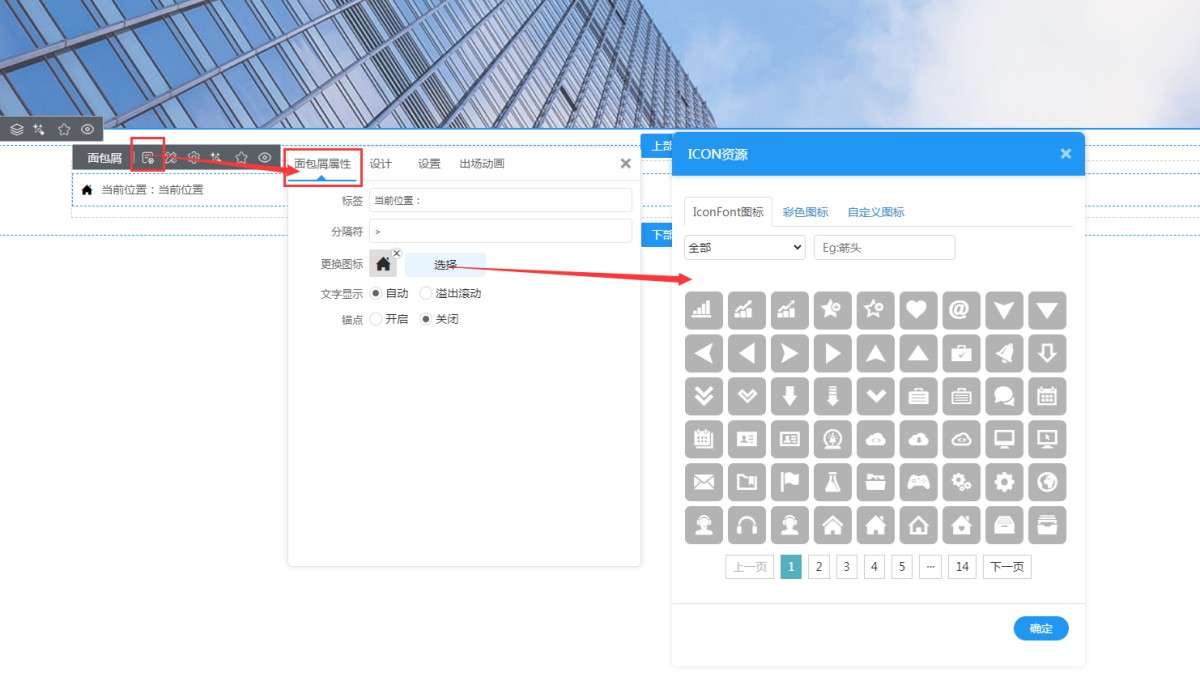Open the 出场动画 tab
This screenshot has height=681, width=1200.
(482, 164)
